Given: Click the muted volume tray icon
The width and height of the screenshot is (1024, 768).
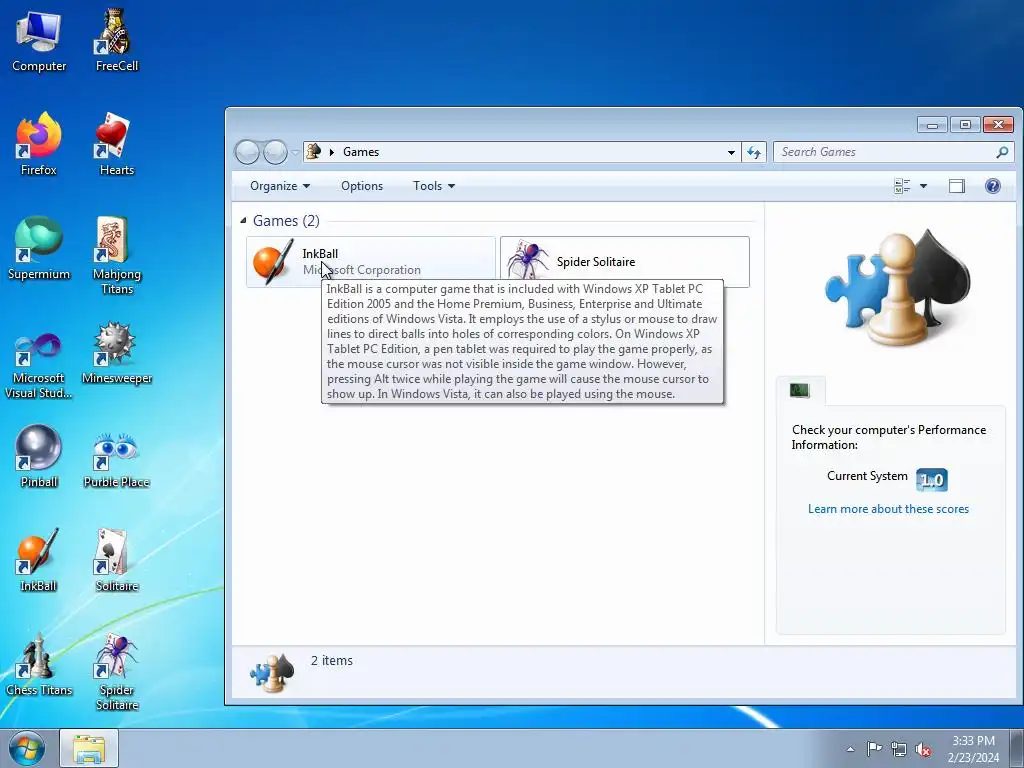Looking at the screenshot, I should [x=923, y=749].
